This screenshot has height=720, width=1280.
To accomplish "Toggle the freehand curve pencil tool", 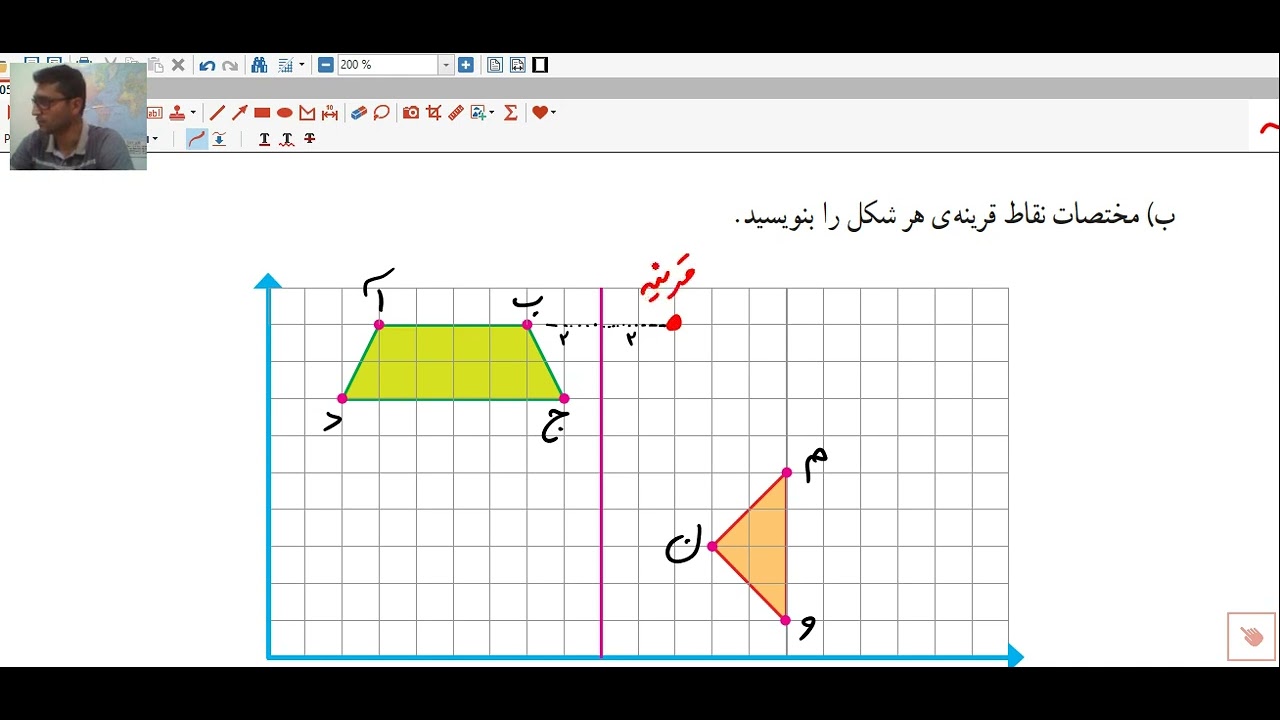I will tap(197, 139).
